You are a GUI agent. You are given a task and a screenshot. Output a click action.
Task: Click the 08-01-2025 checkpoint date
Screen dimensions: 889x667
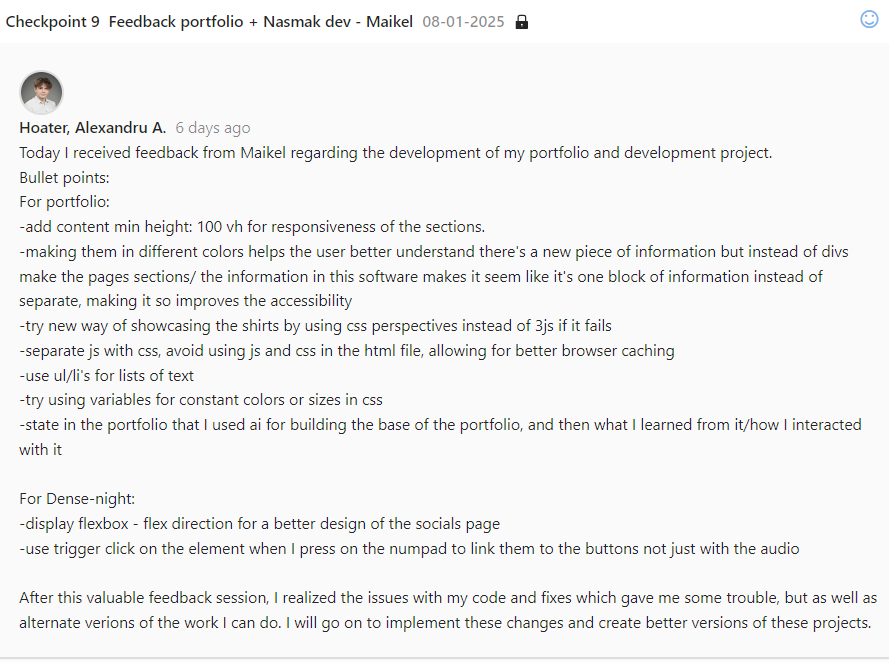point(464,22)
